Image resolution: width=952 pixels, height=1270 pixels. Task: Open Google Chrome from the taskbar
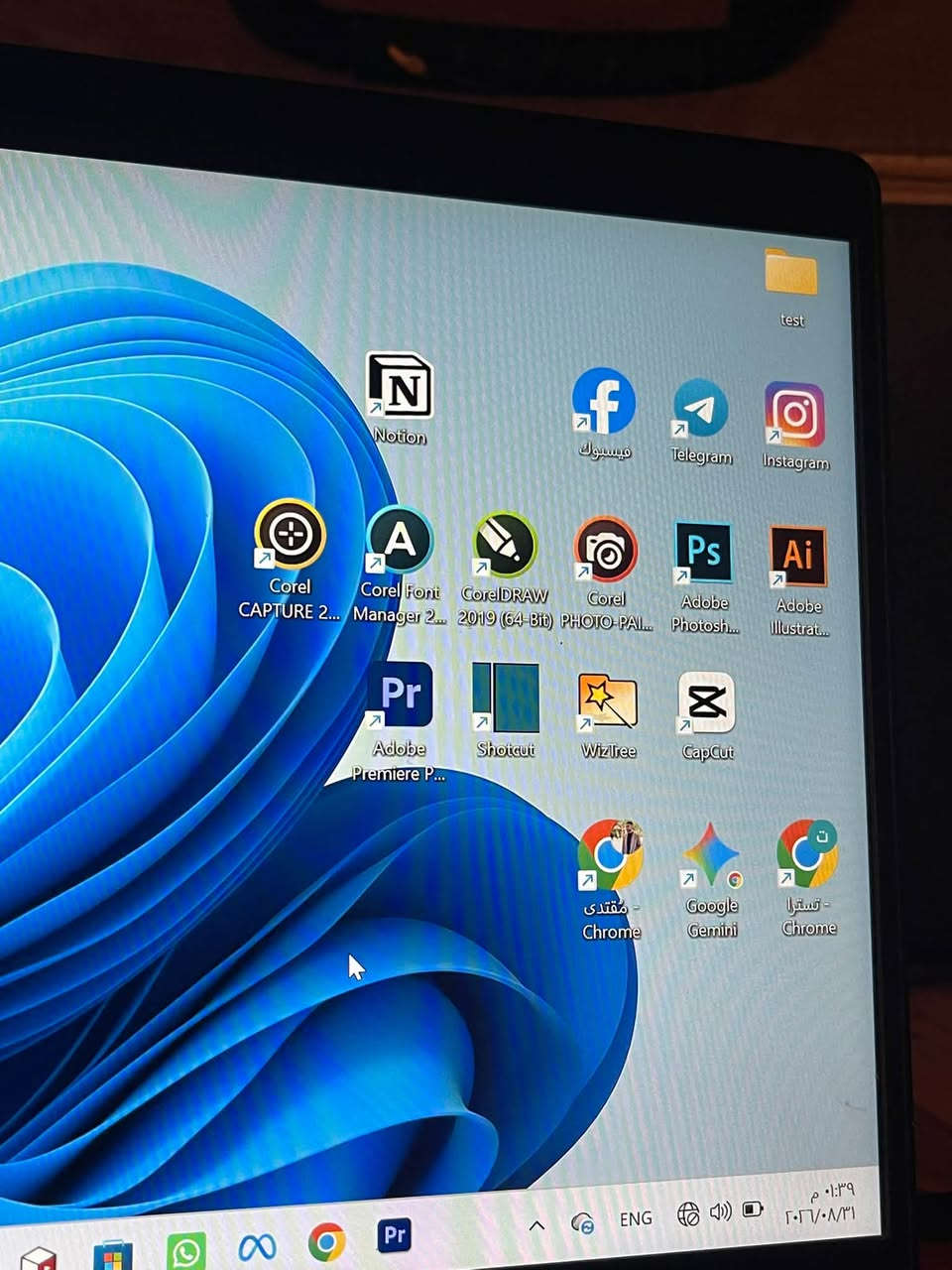(x=326, y=1241)
